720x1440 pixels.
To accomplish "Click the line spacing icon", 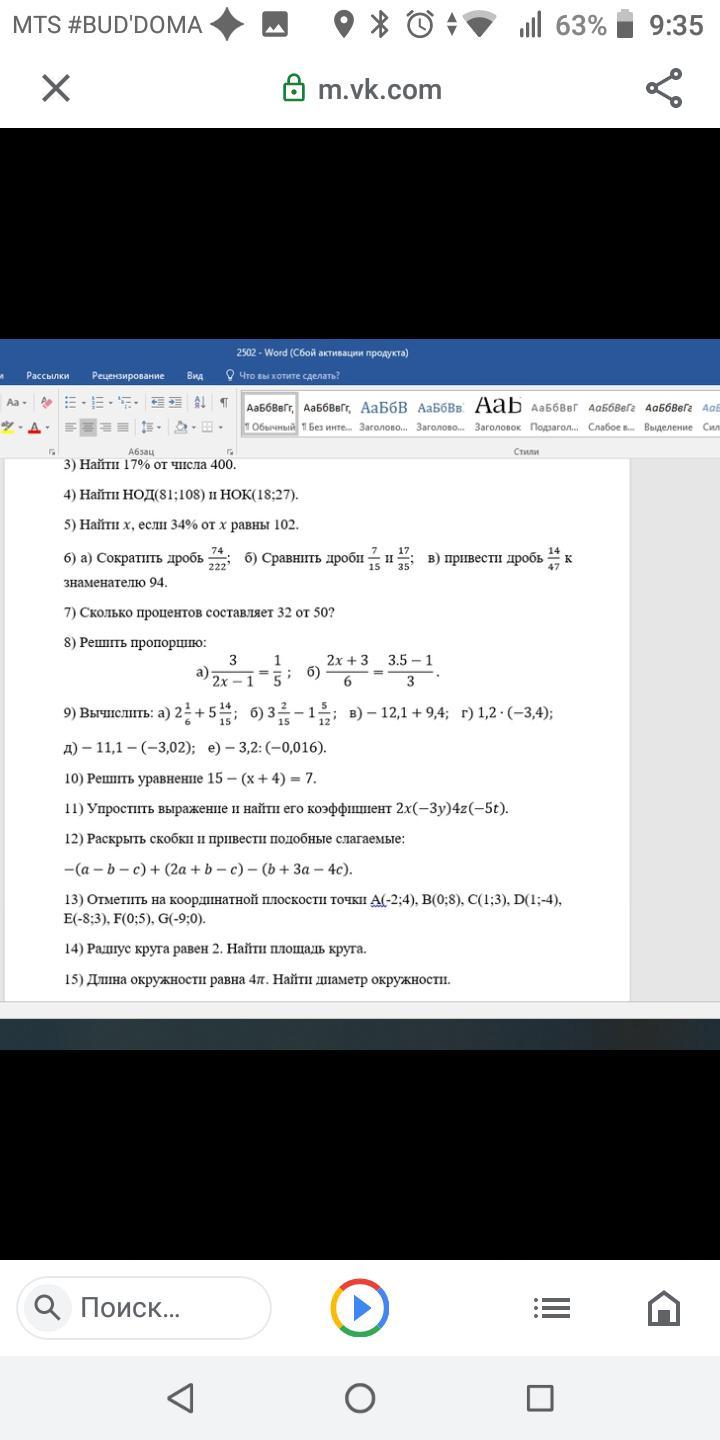I will tap(147, 427).
